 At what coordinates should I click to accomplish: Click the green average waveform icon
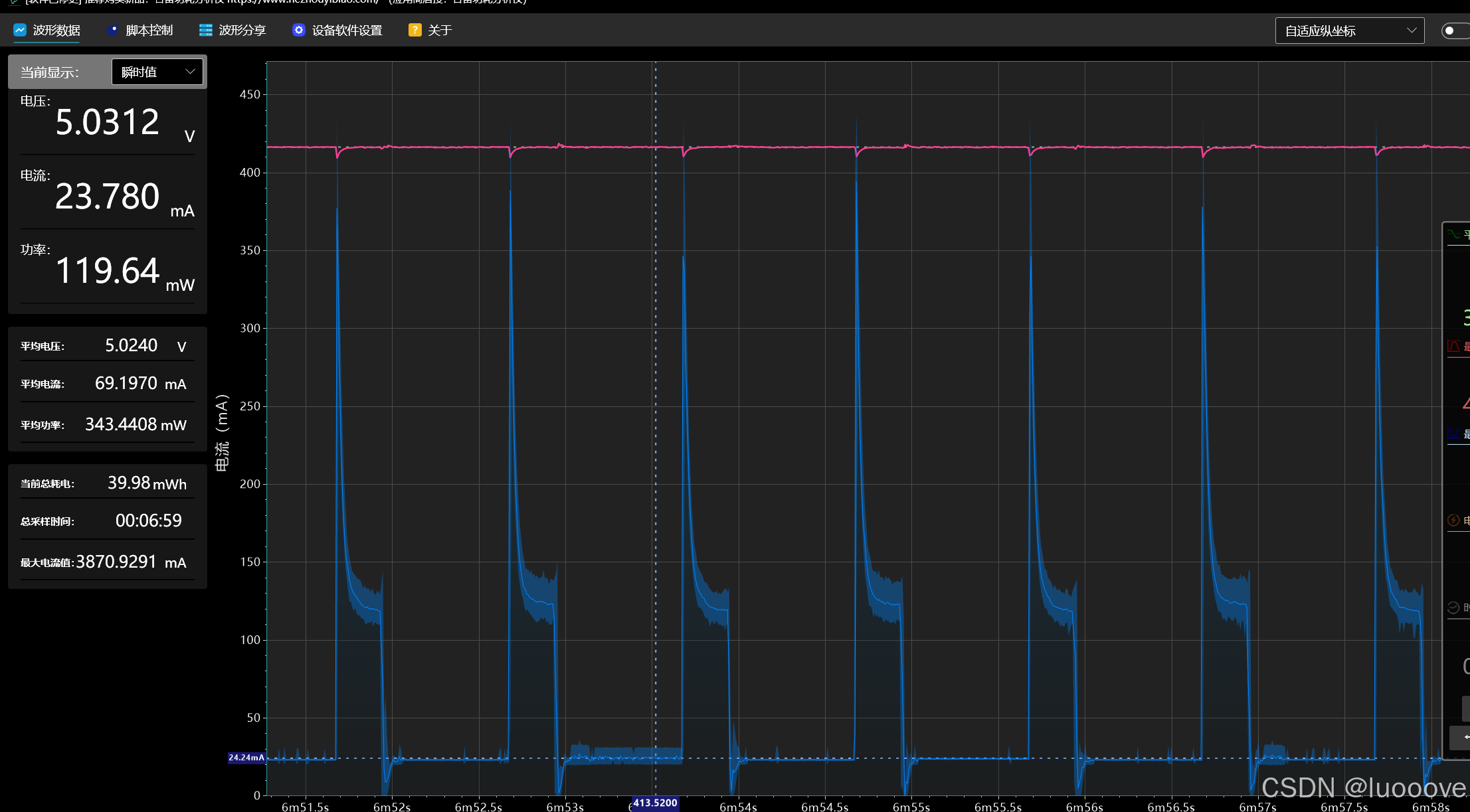pyautogui.click(x=1454, y=234)
